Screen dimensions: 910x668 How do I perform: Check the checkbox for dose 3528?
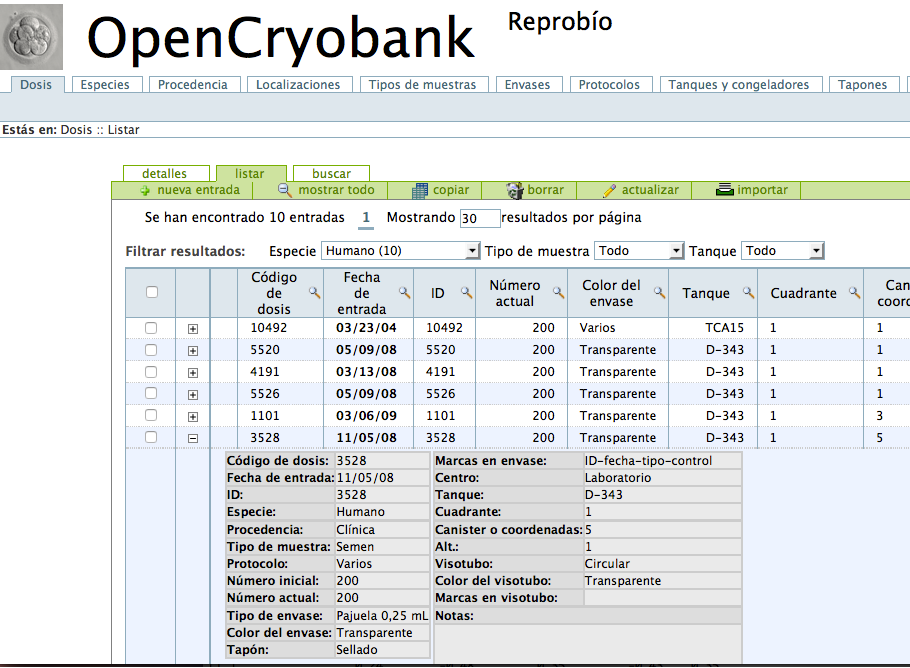(152, 437)
